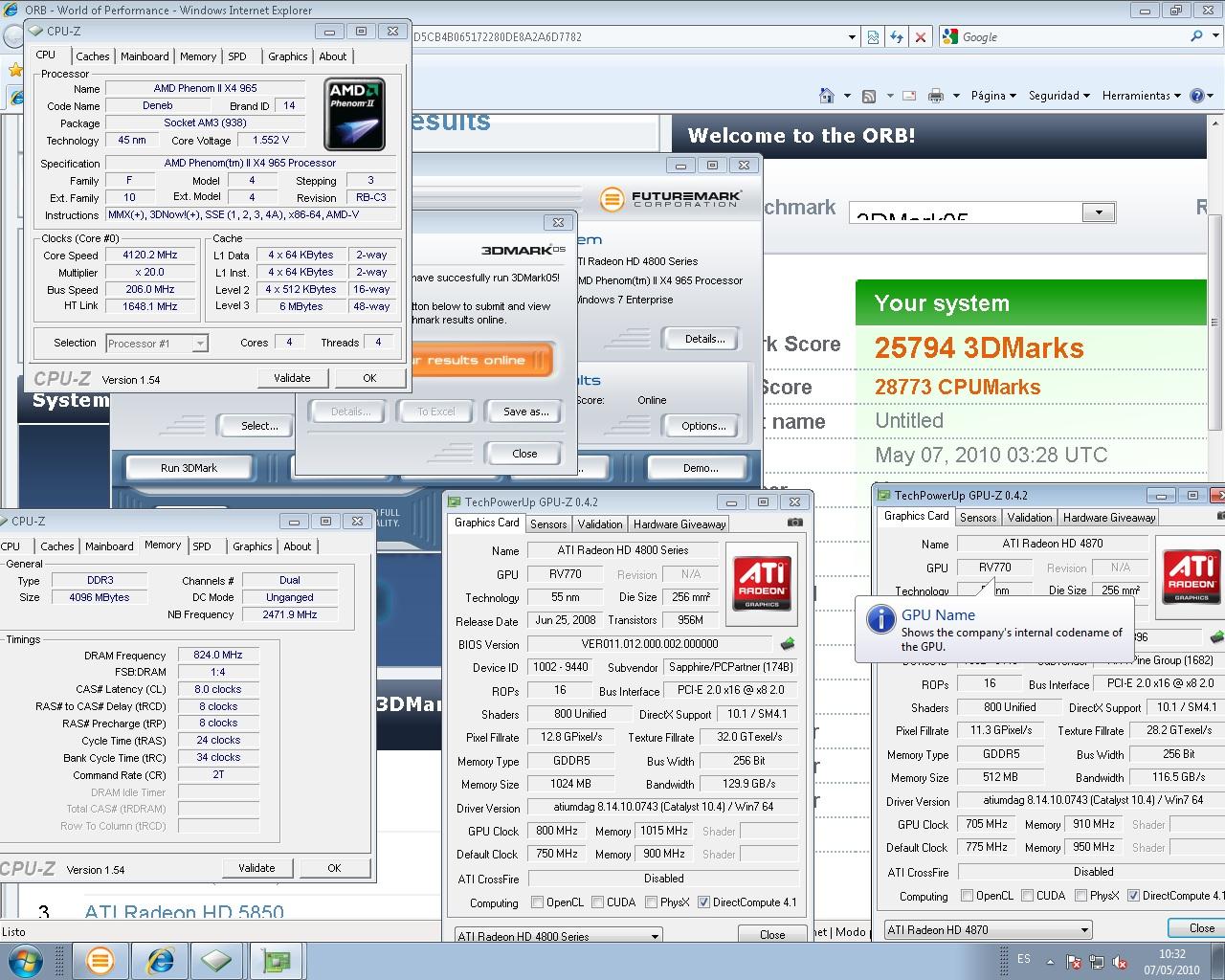Viewport: 1225px width, 980px height.
Task: Click the printer icon in IE toolbar
Action: 936,96
